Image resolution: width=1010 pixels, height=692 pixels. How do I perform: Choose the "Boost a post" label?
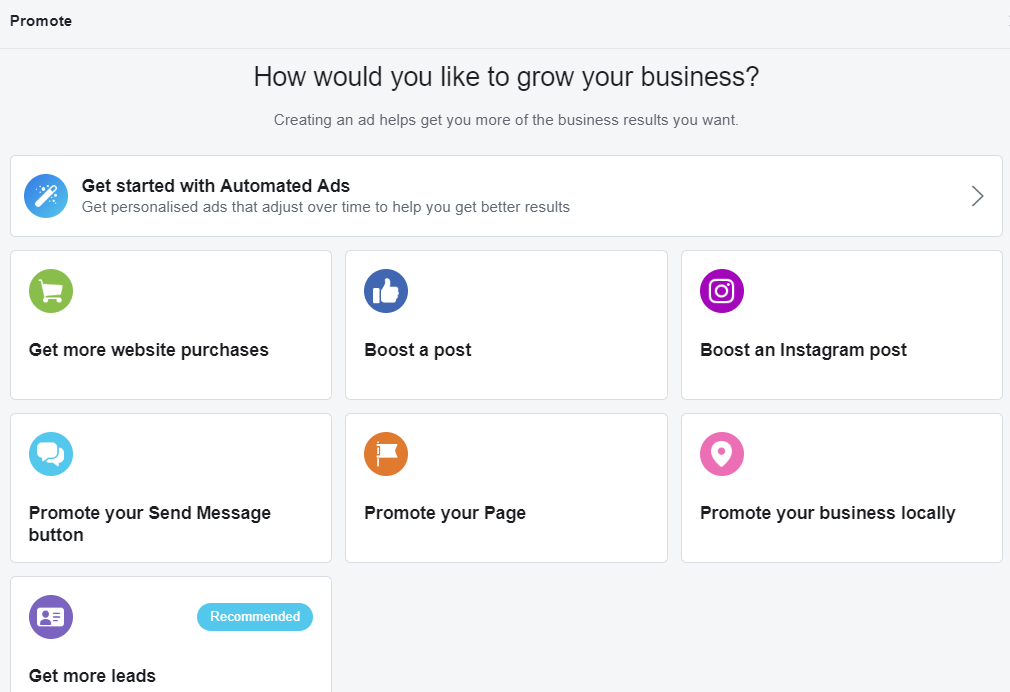click(418, 350)
